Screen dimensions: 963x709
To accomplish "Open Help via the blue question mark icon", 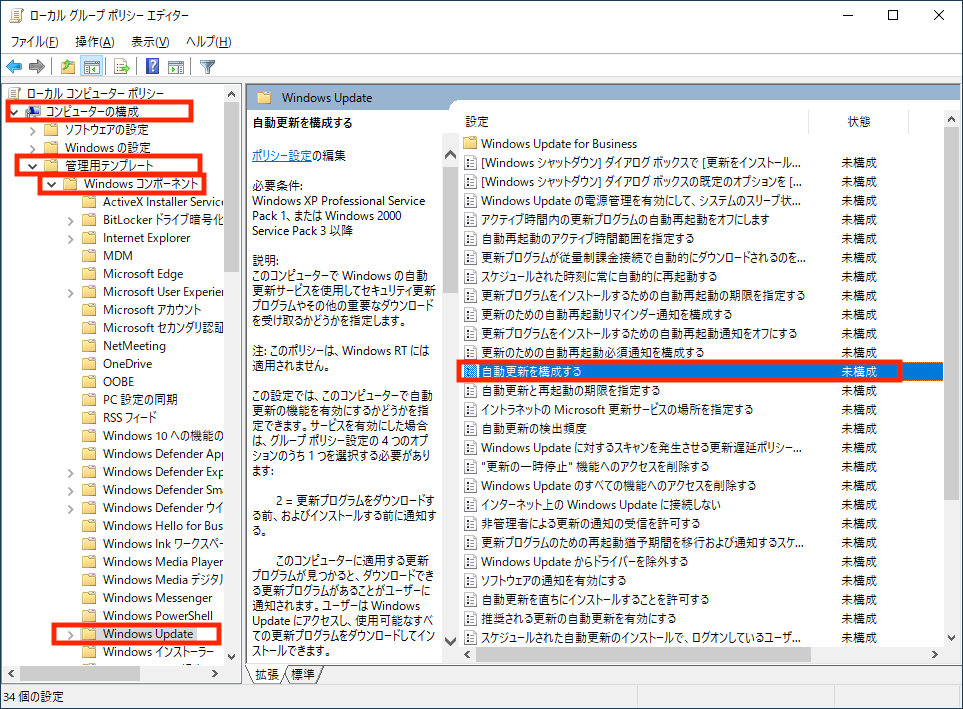I will coord(151,66).
